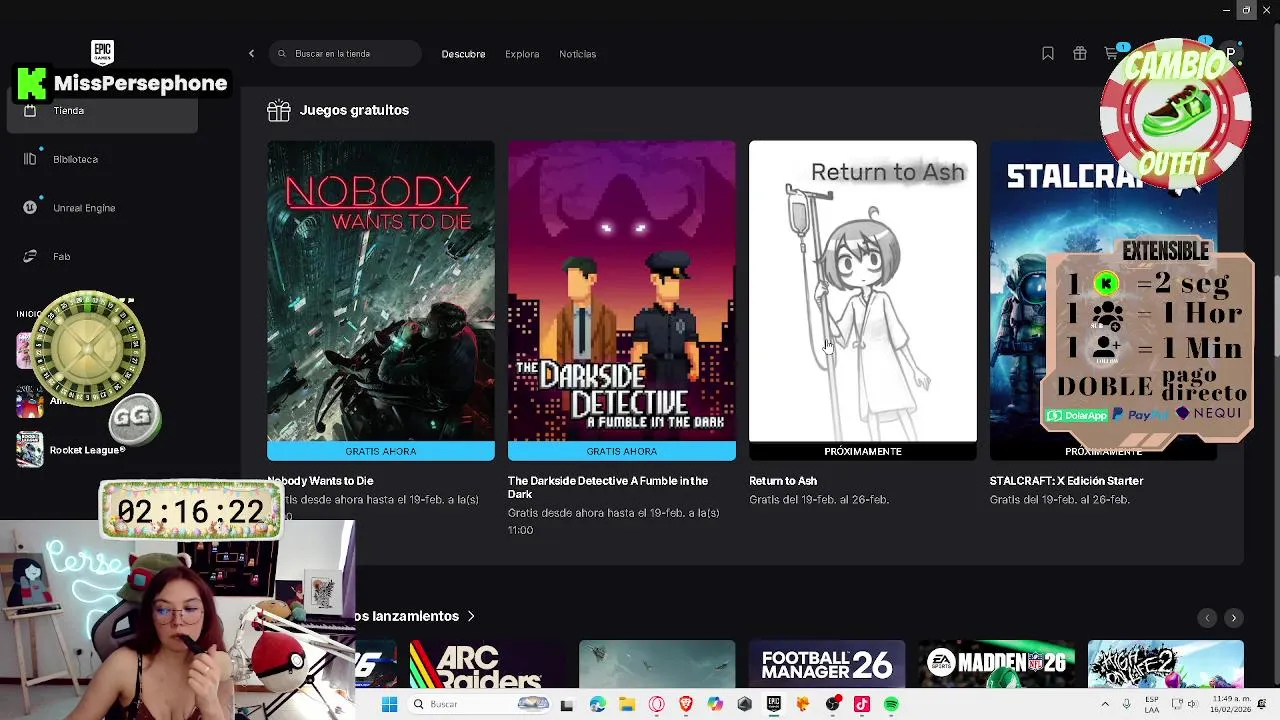1280x720 pixels.
Task: Click the microphone tray icon
Action: pos(1127,704)
